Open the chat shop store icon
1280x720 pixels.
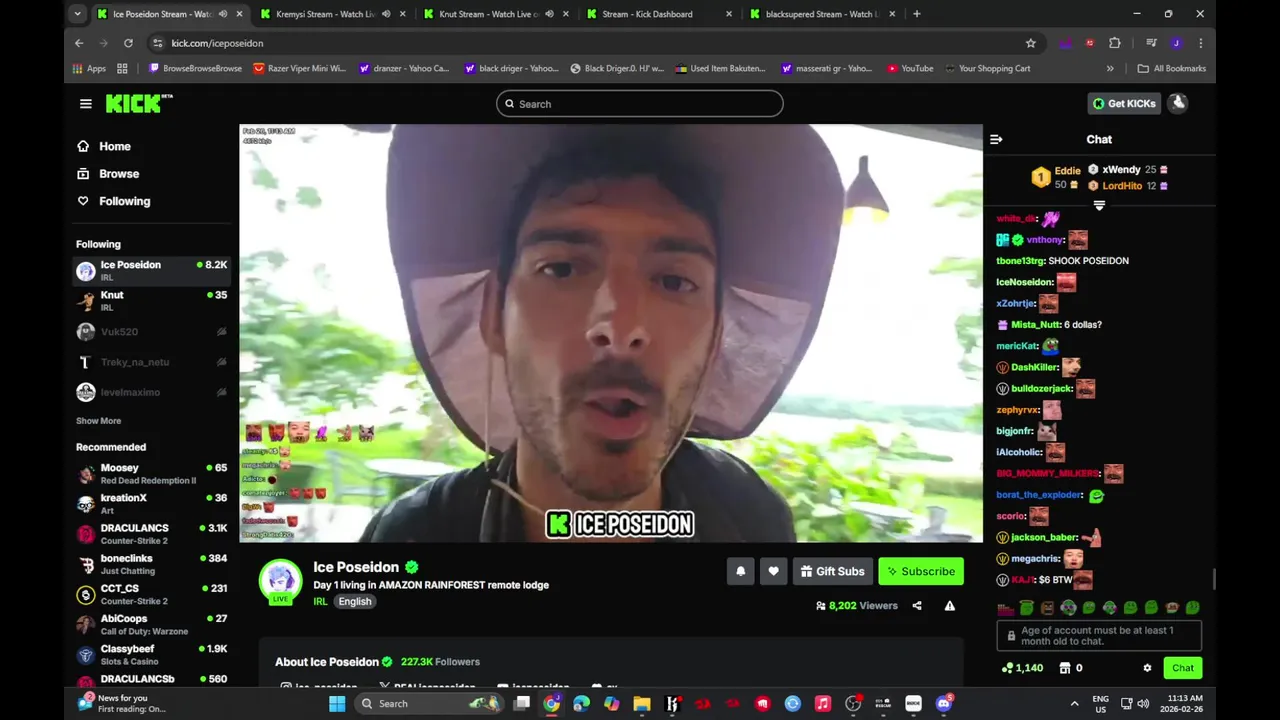(1065, 668)
